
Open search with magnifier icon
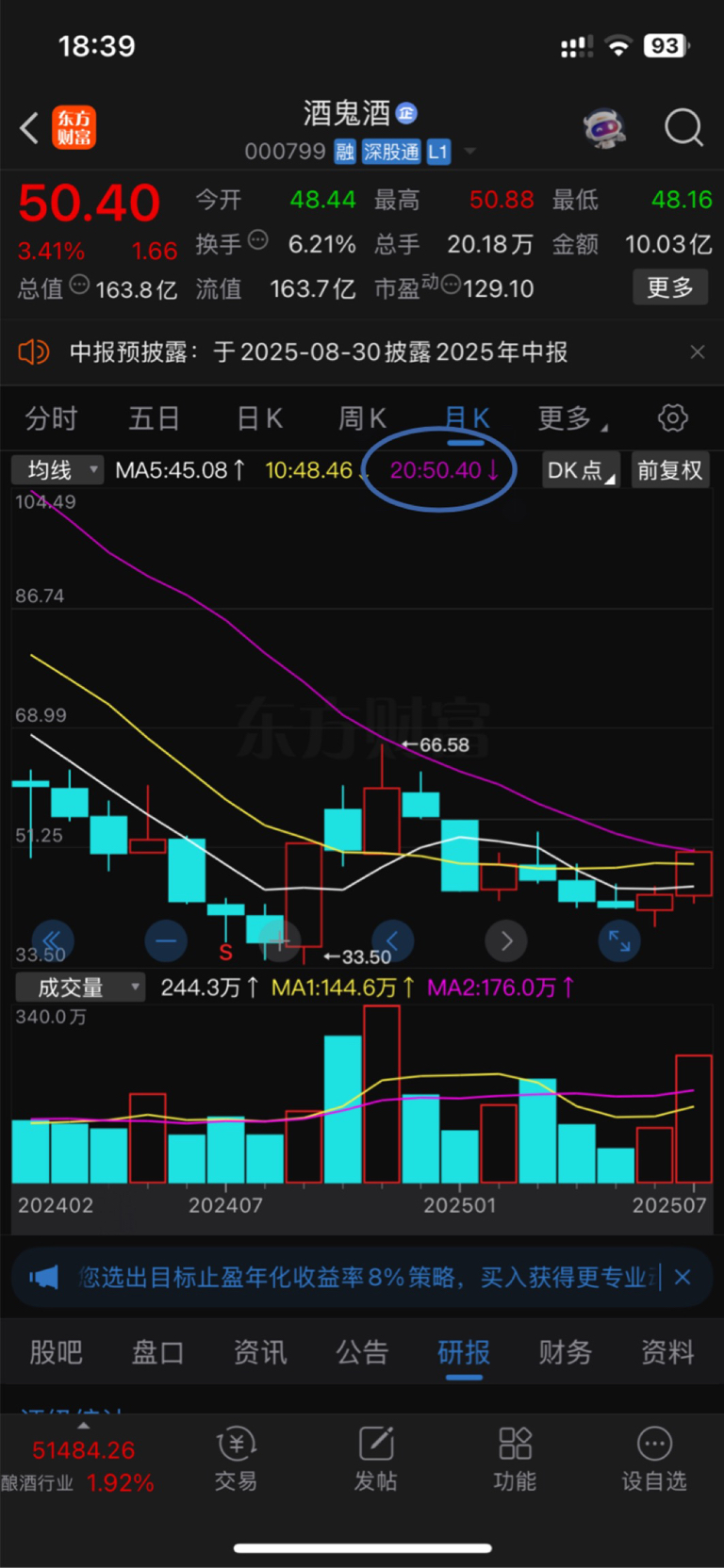(683, 127)
